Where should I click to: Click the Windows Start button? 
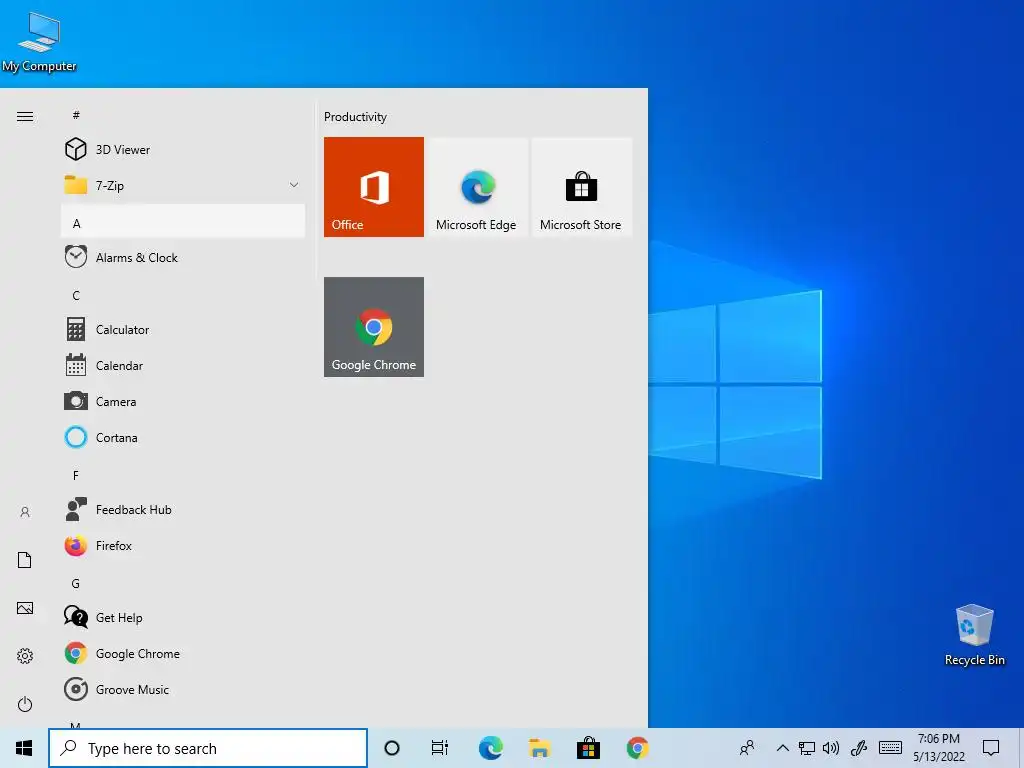click(x=24, y=748)
